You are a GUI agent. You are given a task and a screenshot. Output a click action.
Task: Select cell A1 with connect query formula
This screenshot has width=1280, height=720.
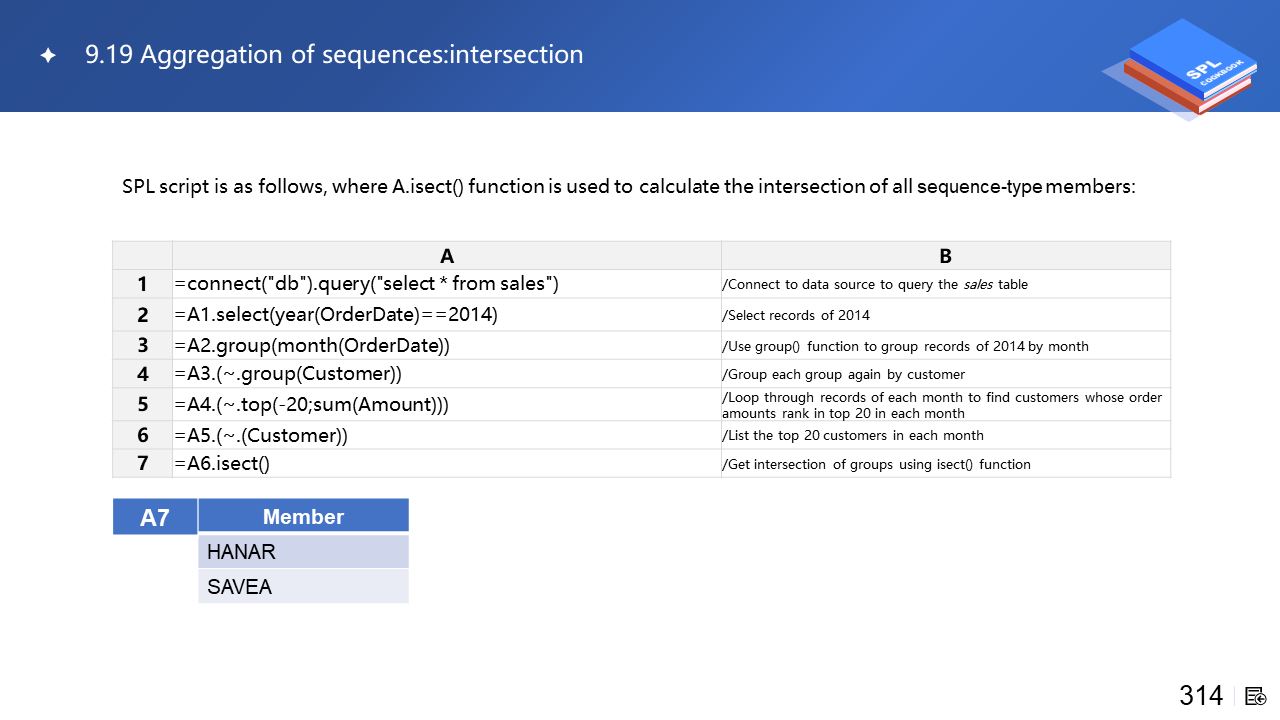[x=446, y=284]
